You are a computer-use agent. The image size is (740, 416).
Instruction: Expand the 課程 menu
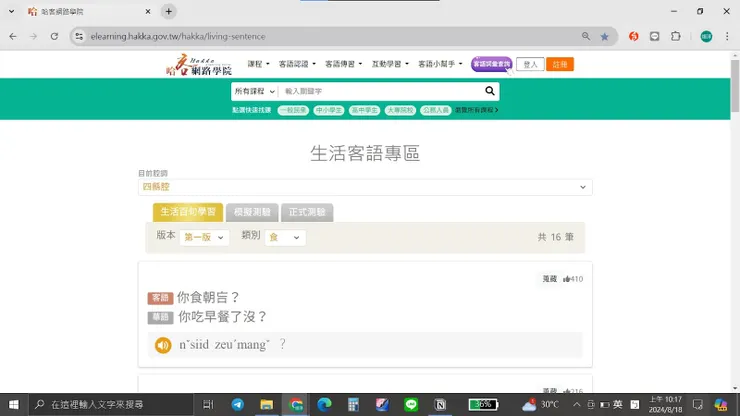click(258, 64)
